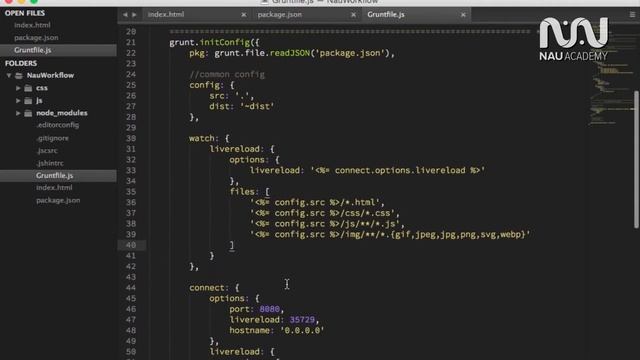Click line number 21 in gutter
Viewport: 640px width, 360px height.
click(x=131, y=42)
